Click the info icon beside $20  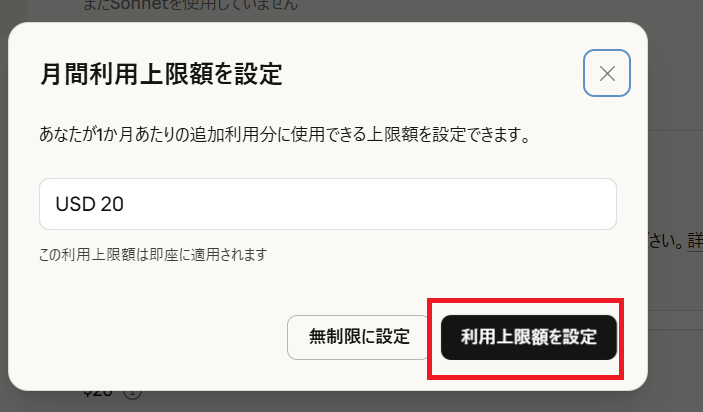(x=132, y=393)
